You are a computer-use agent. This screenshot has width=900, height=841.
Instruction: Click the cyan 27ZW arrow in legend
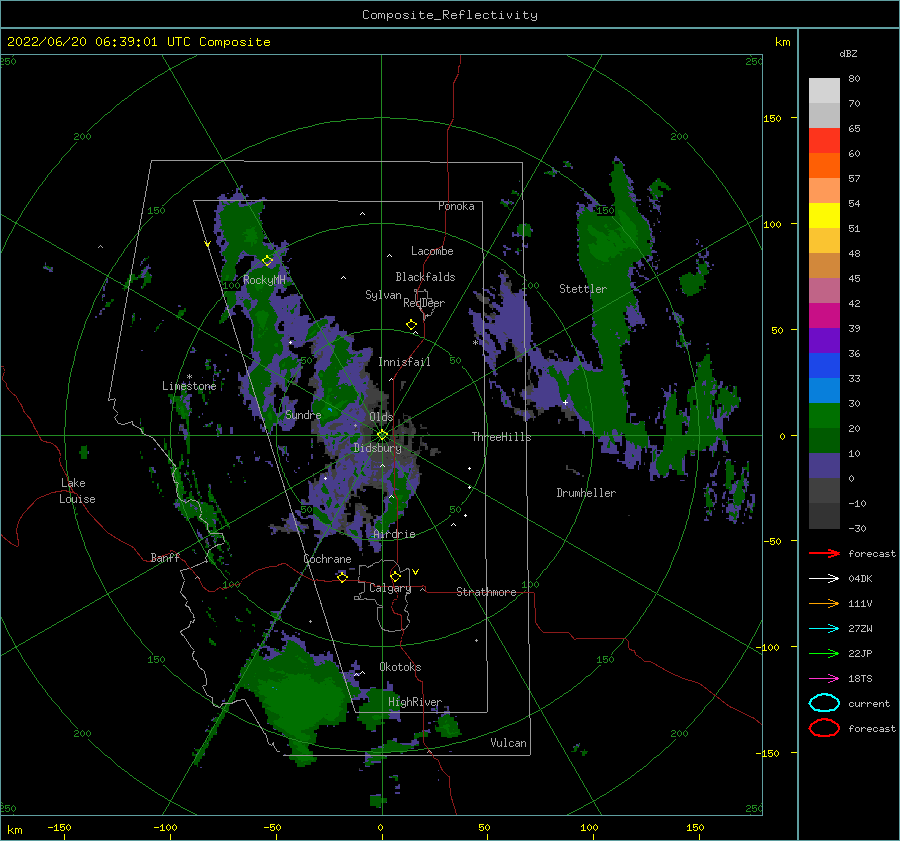click(824, 629)
